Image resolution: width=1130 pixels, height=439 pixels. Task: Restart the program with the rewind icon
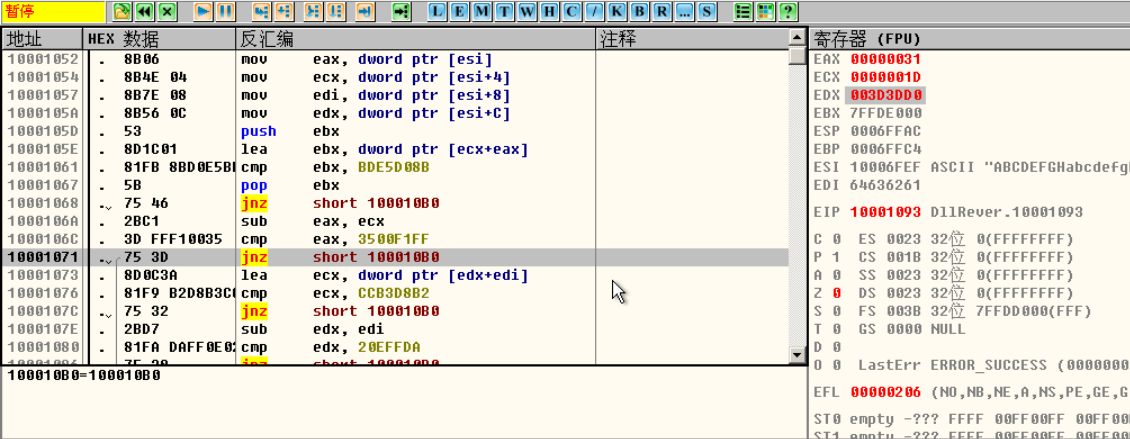coord(144,11)
